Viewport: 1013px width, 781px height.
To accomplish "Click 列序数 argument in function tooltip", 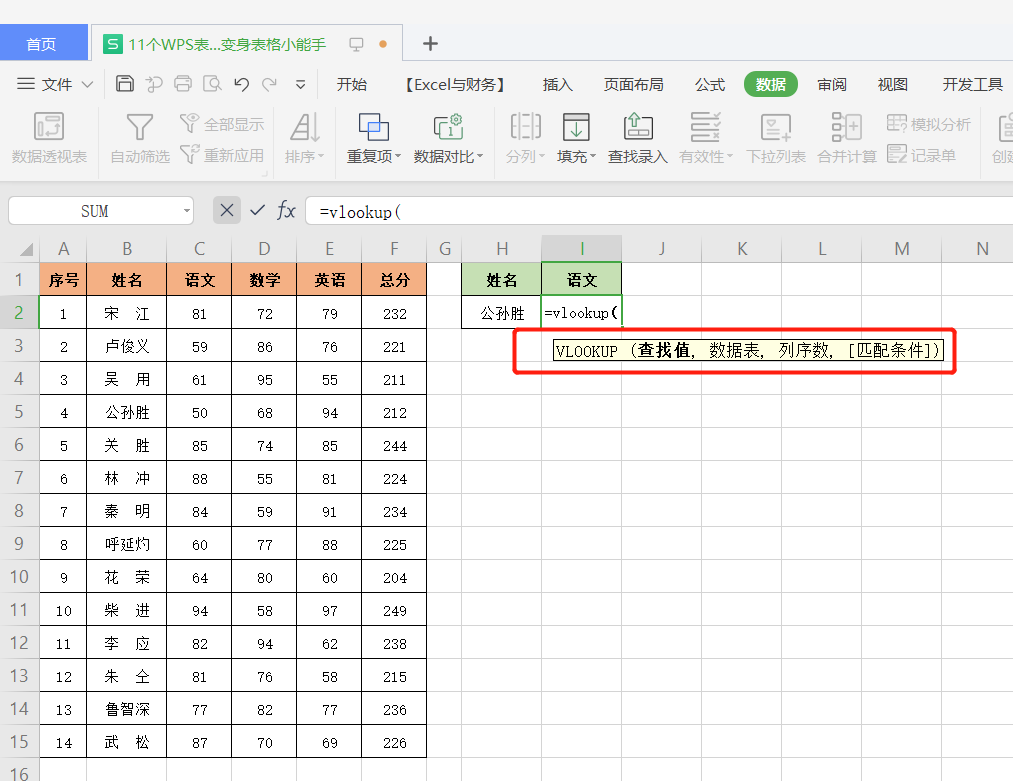I will pyautogui.click(x=804, y=350).
